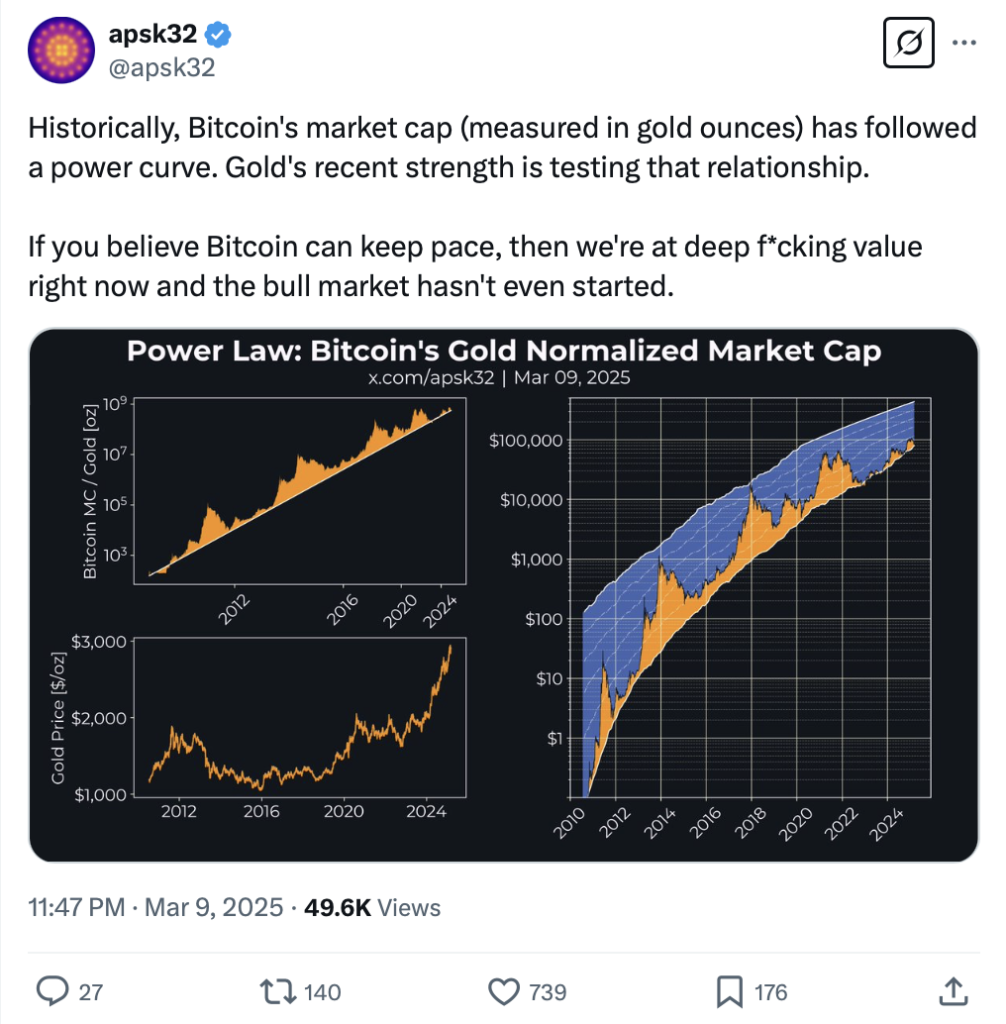This screenshot has height=1024, width=1006.
Task: Click the 11:47 PM Mar 9, 2025 timestamp
Action: pos(155,907)
